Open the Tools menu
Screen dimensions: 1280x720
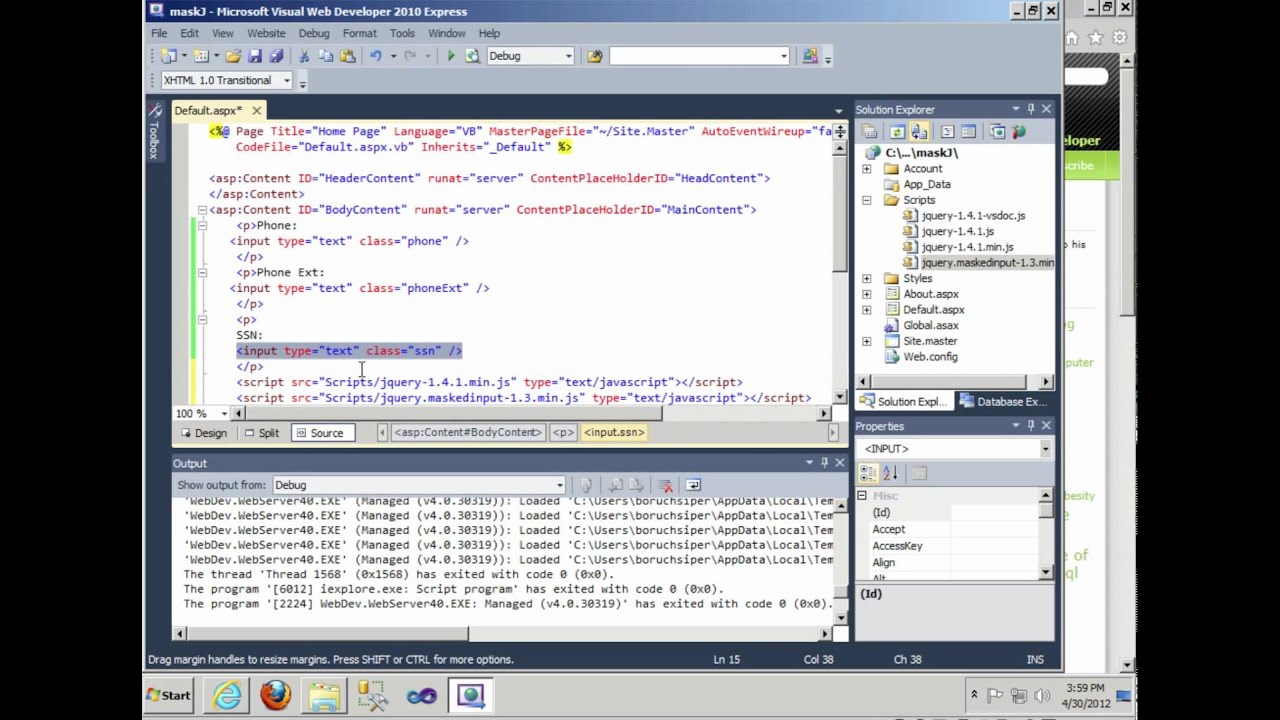tap(402, 33)
